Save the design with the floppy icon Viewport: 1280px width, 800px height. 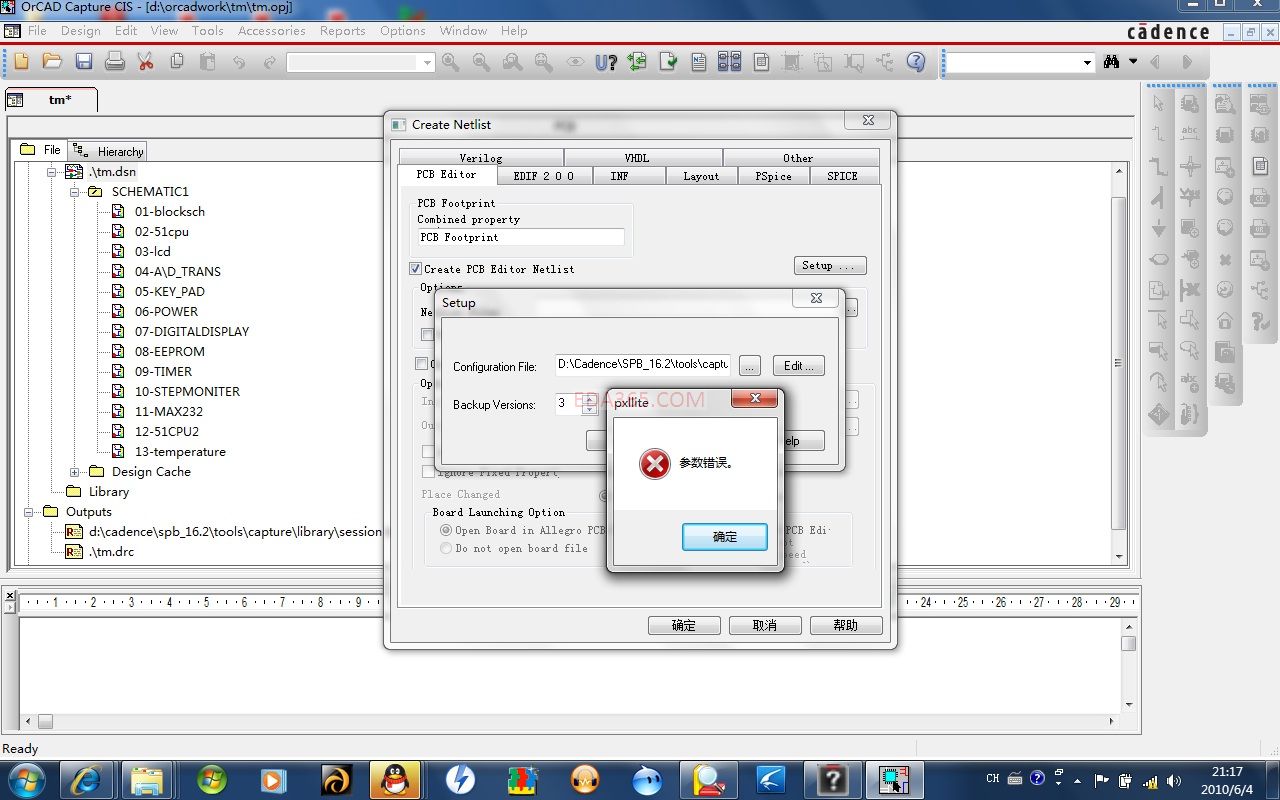click(x=84, y=62)
